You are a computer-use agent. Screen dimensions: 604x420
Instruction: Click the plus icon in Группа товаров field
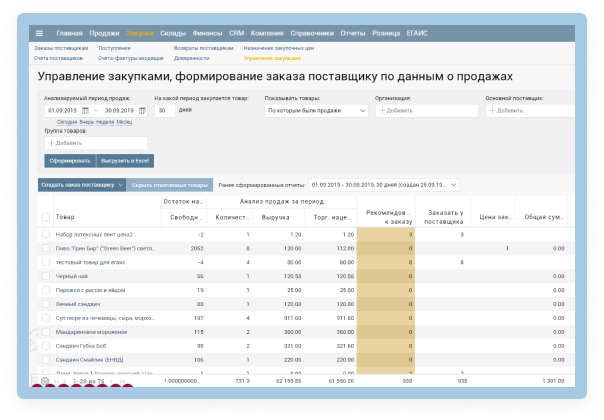click(51, 143)
